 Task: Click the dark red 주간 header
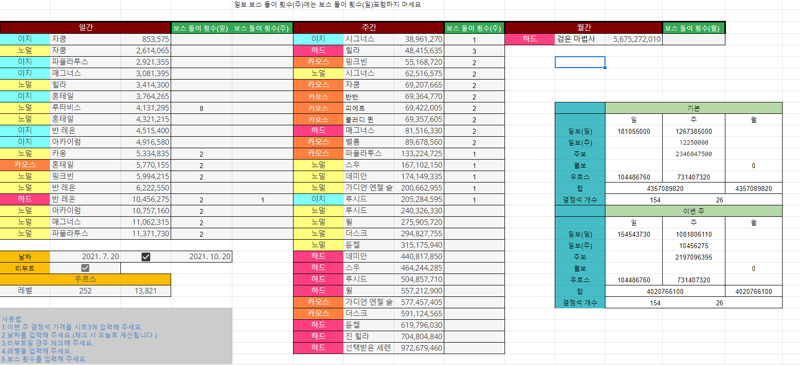click(369, 28)
